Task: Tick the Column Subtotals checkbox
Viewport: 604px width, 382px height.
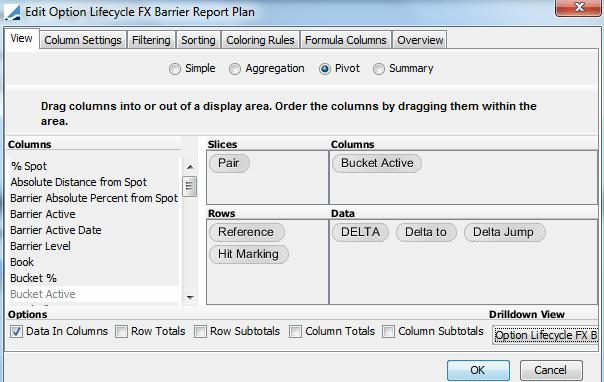Action: (388, 332)
